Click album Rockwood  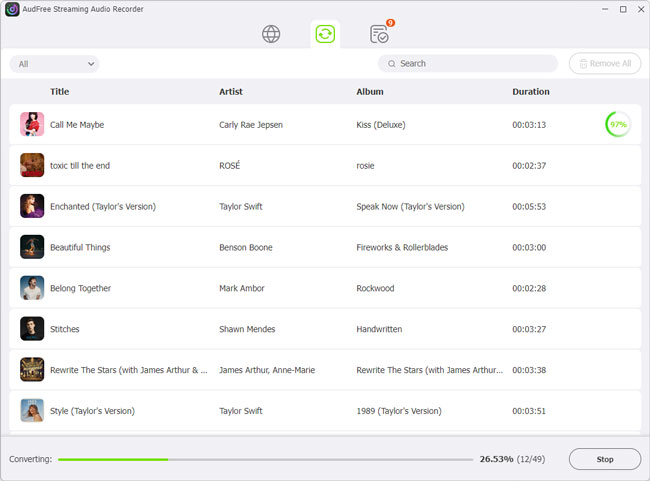coord(375,288)
